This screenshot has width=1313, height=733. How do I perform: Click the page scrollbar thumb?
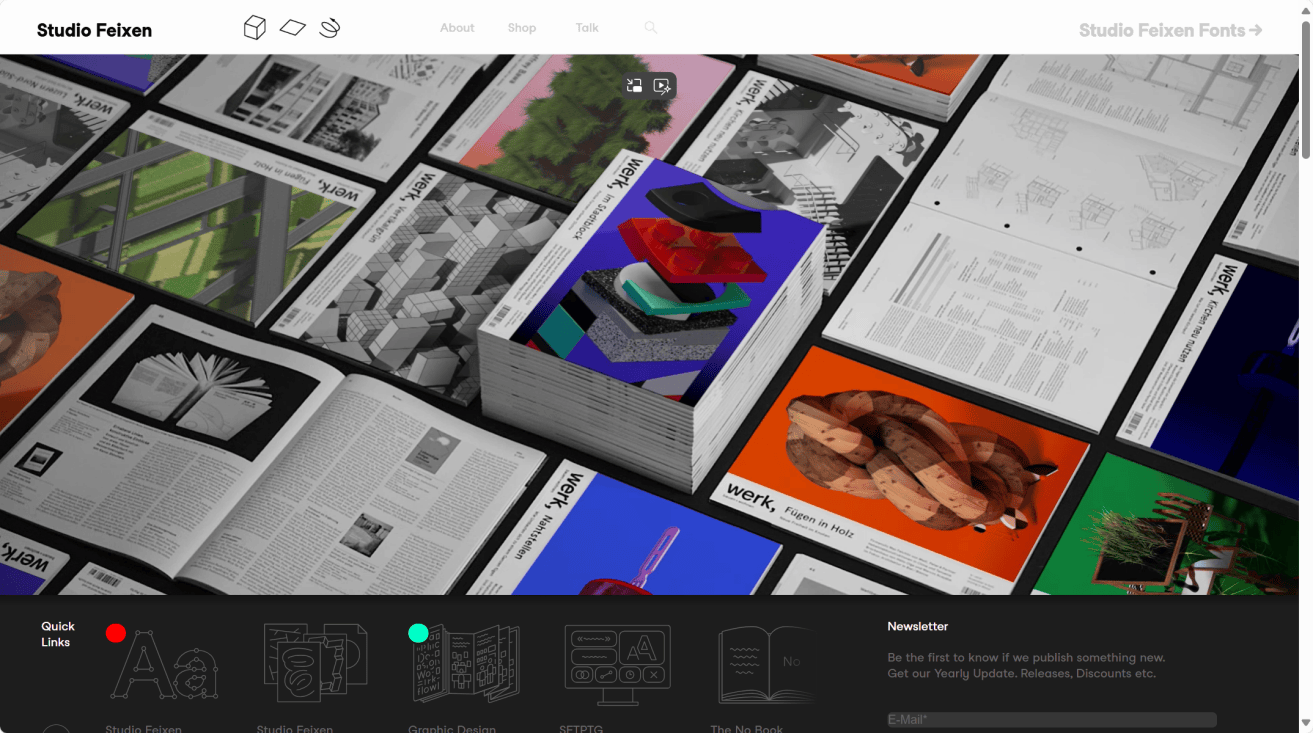click(x=1306, y=88)
